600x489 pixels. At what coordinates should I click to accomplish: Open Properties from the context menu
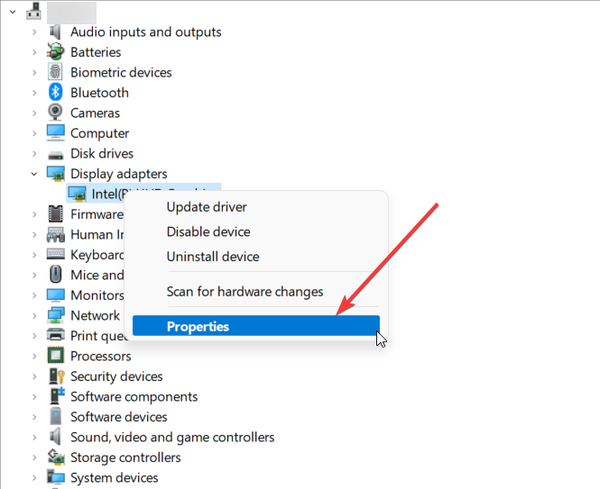coord(198,327)
